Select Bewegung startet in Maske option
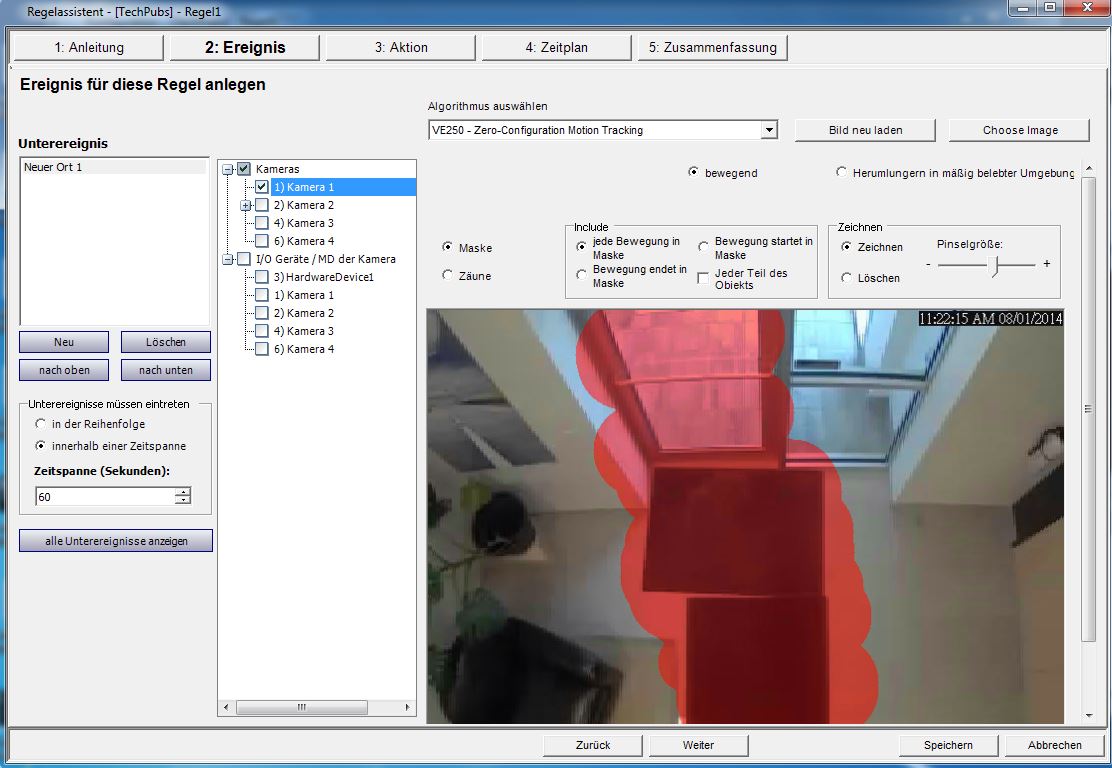Image resolution: width=1112 pixels, height=768 pixels. click(x=704, y=247)
